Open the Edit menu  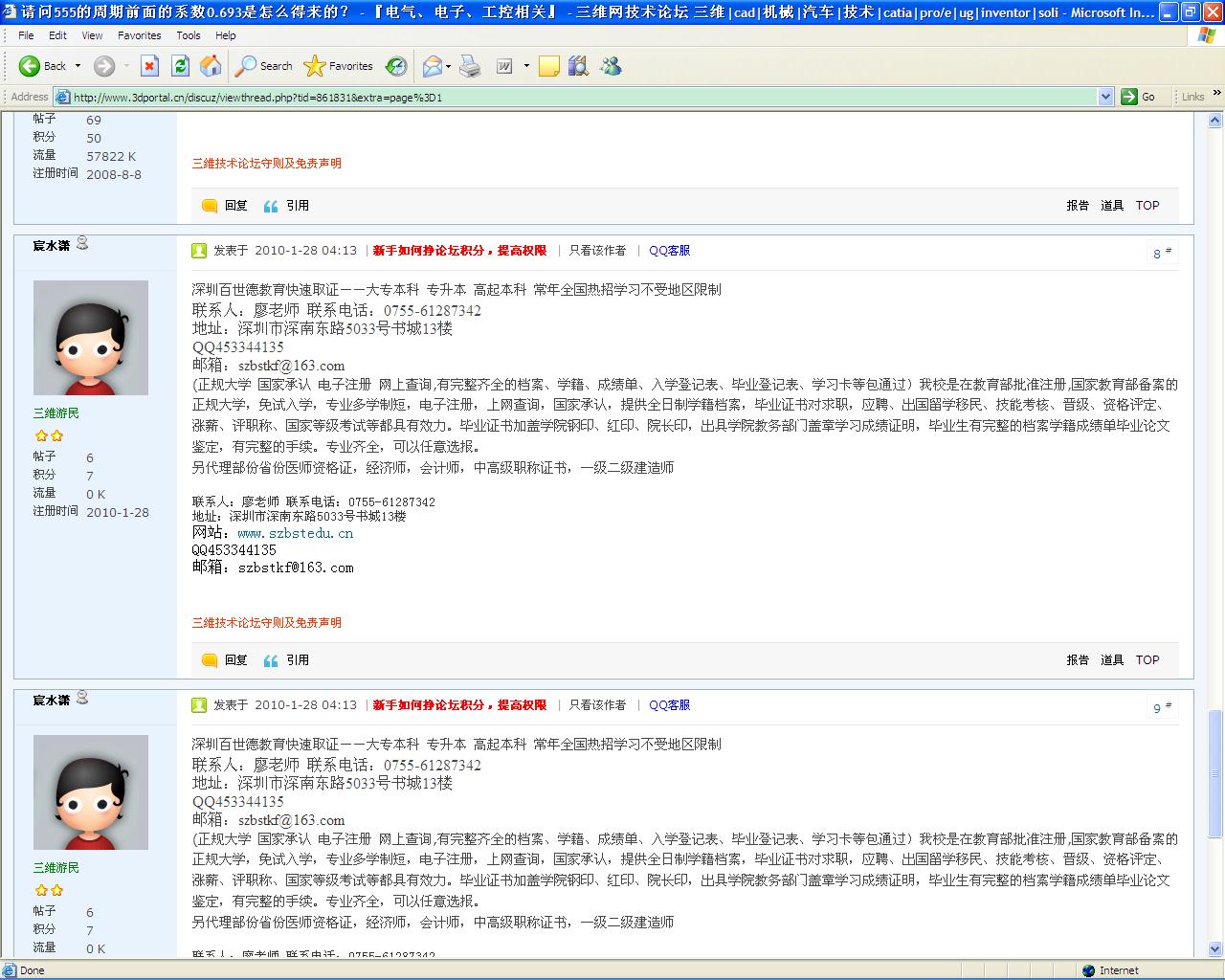coord(58,35)
